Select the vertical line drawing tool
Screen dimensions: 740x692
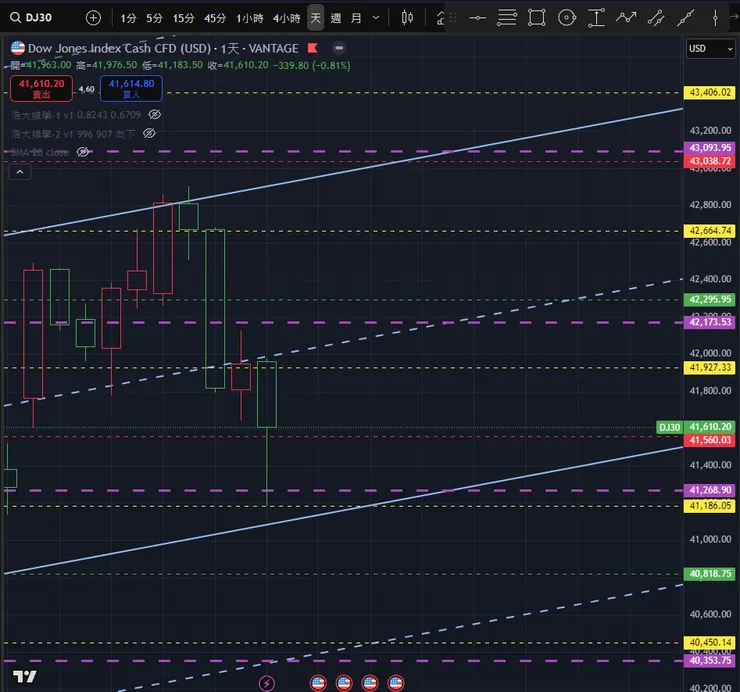[715, 18]
